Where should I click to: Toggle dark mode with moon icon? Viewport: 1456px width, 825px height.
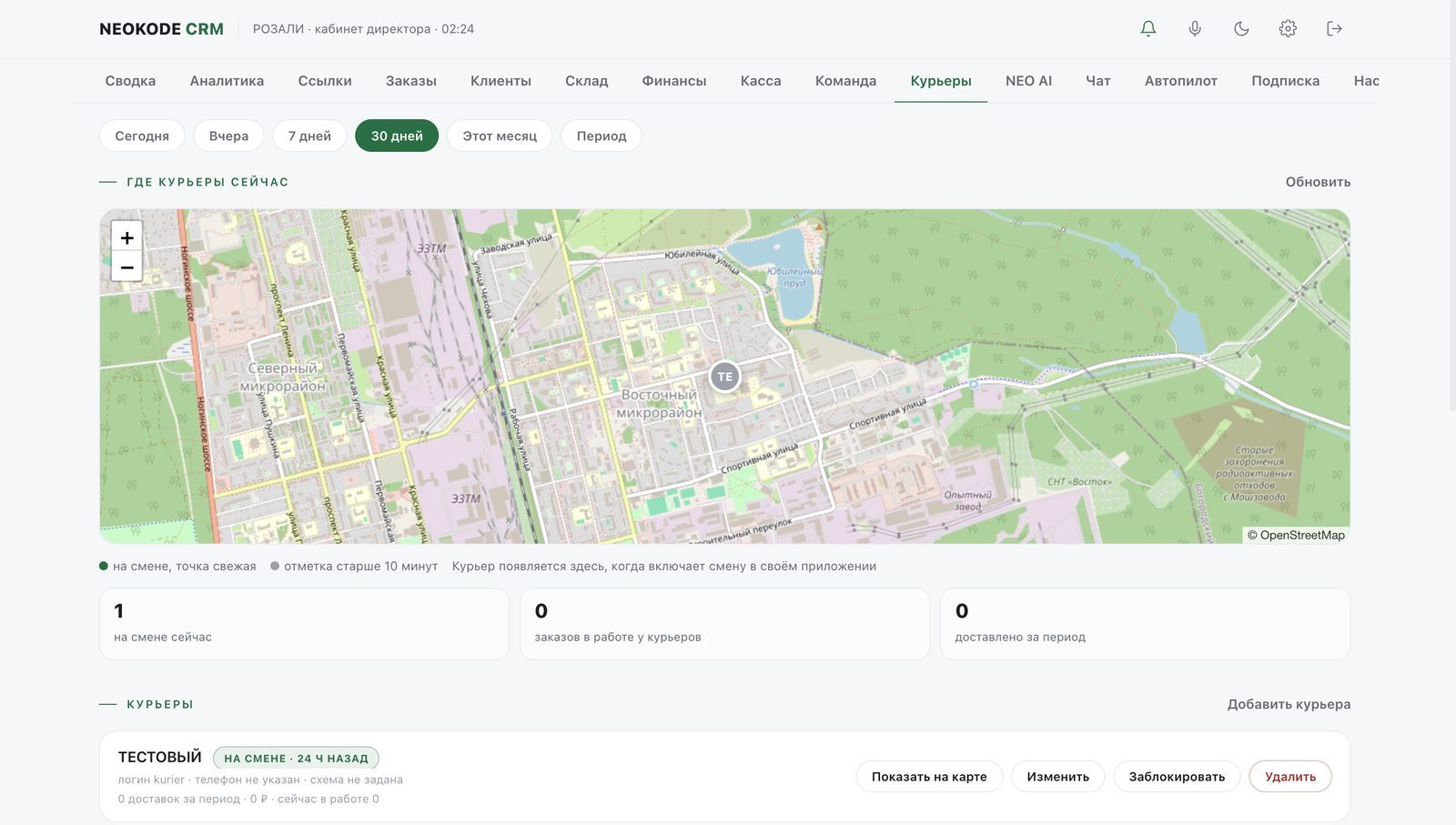(1241, 28)
